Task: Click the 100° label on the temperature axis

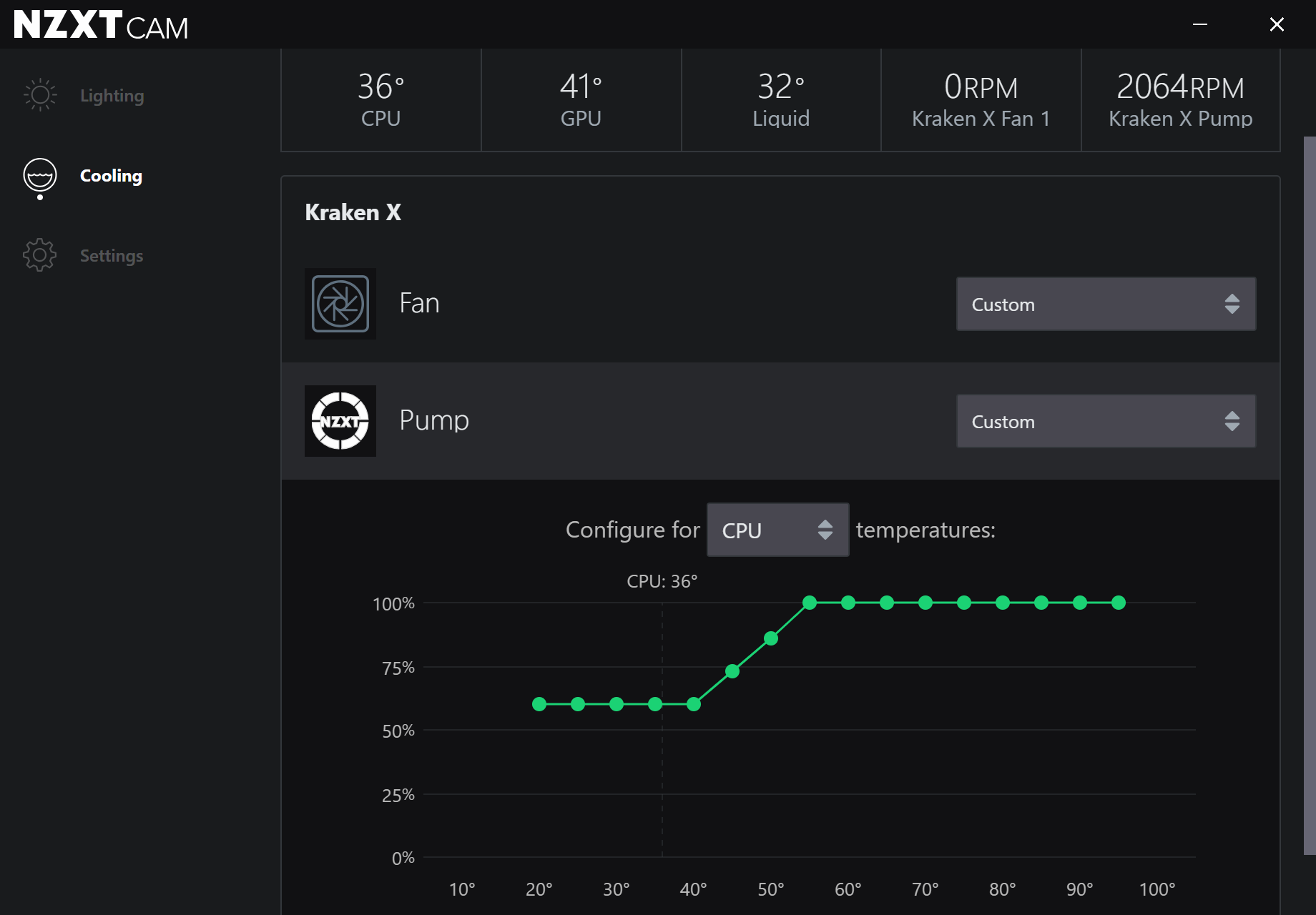Action: tap(1157, 889)
